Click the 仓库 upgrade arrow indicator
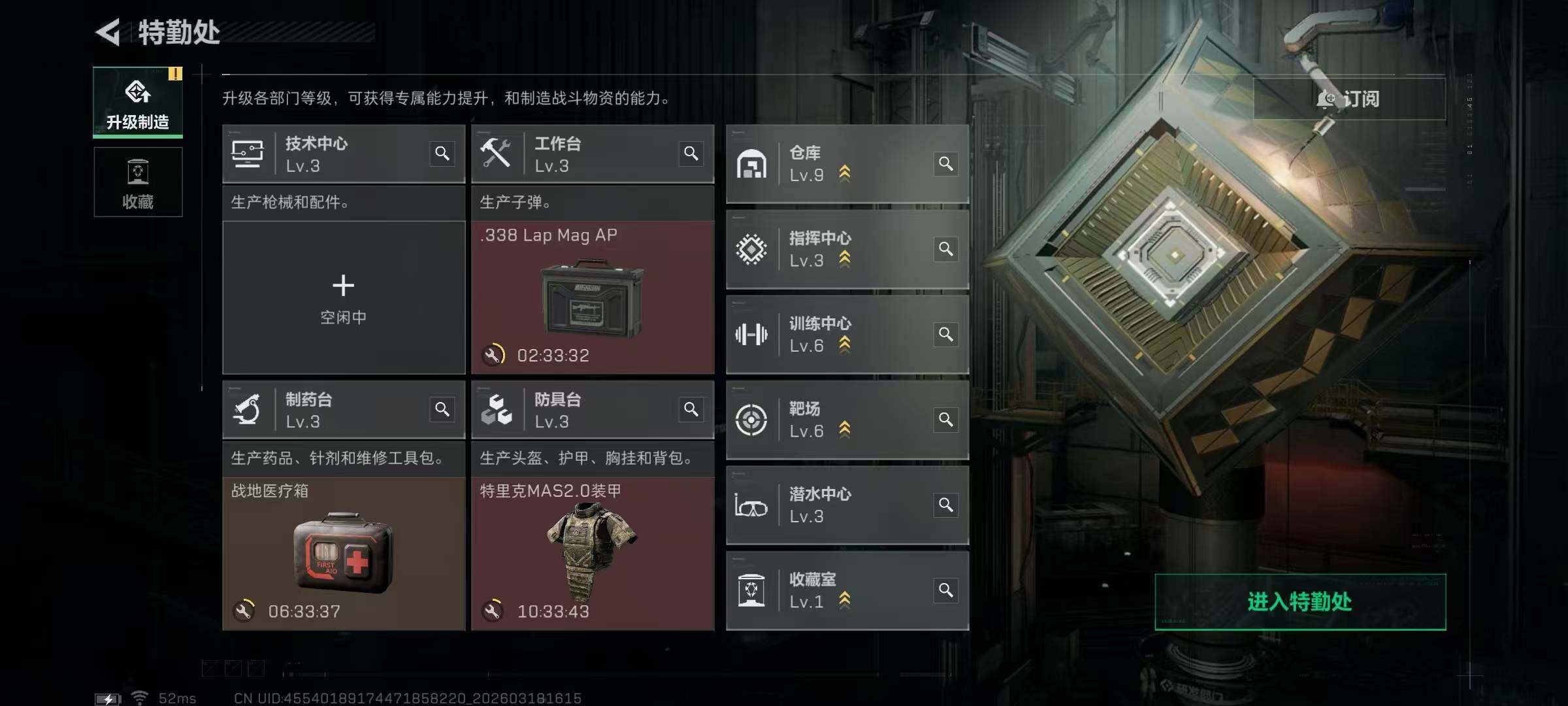Viewport: 1568px width, 706px height. pos(845,174)
